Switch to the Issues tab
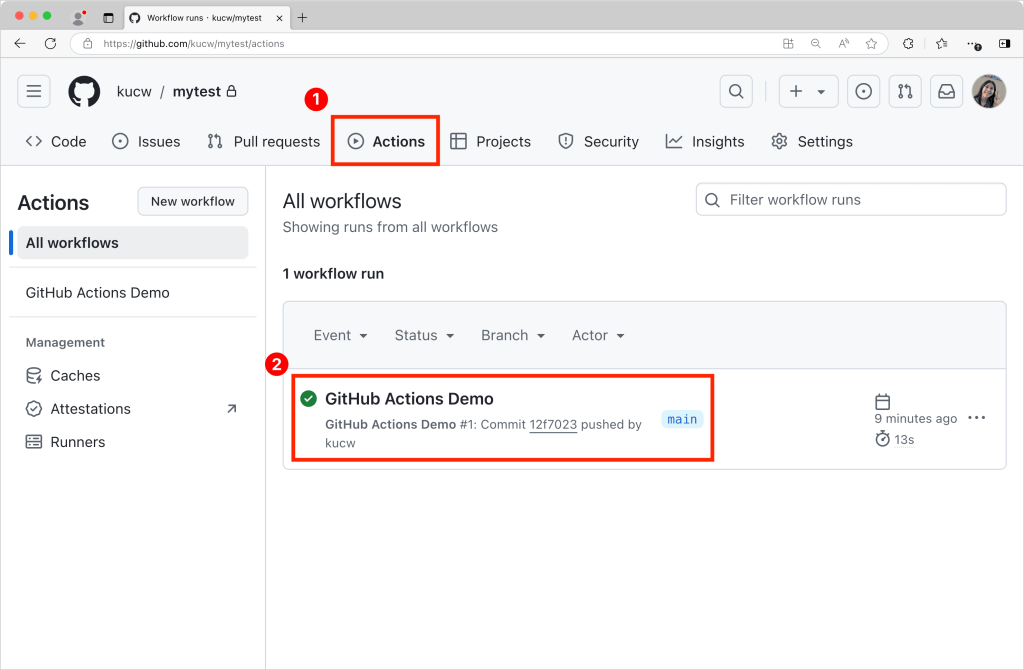This screenshot has width=1024, height=670. click(146, 142)
